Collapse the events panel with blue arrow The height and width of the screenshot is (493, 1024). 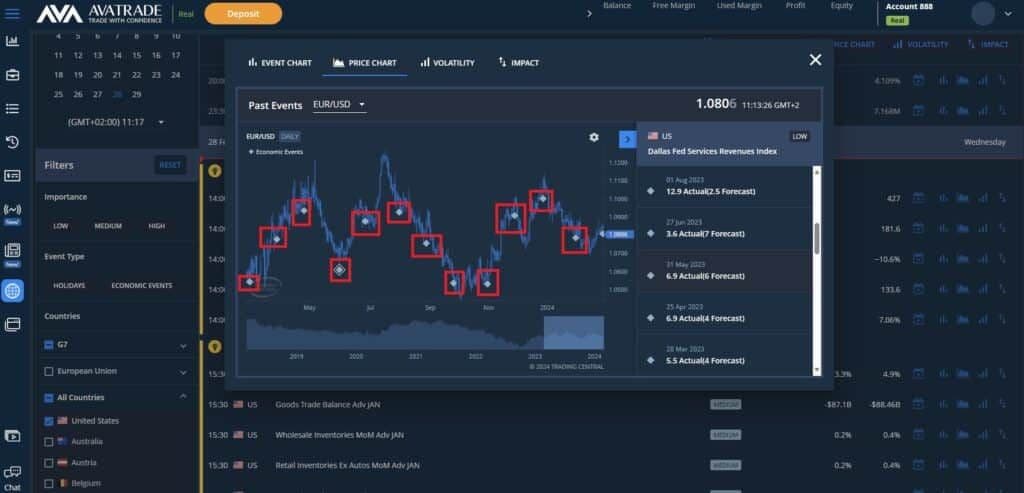click(627, 139)
